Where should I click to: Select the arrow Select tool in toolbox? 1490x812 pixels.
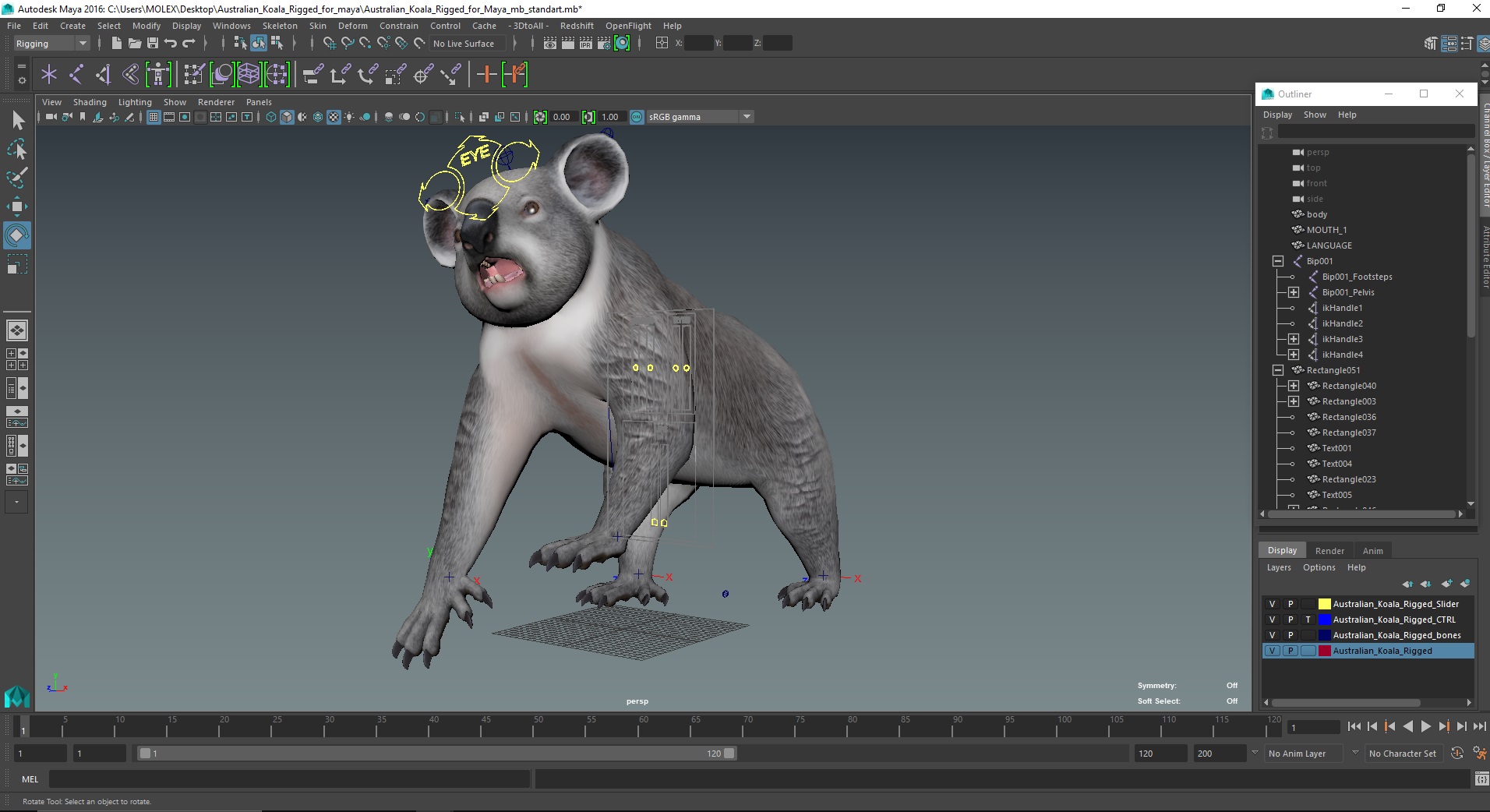coord(17,120)
